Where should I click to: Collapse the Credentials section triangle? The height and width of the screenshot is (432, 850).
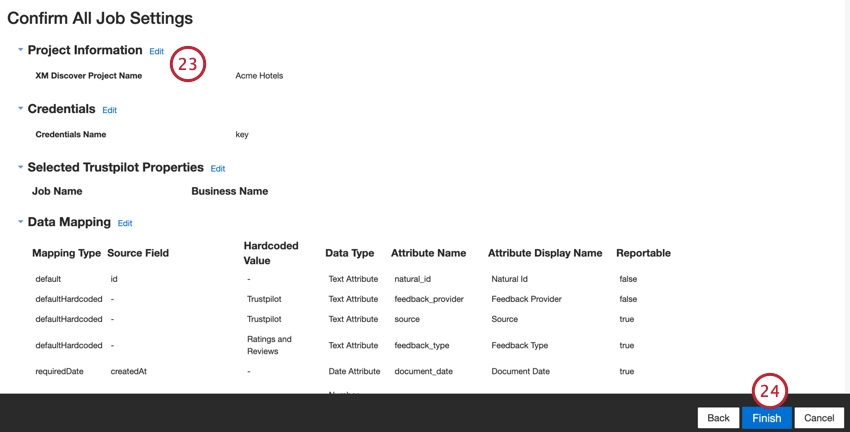tap(21, 108)
